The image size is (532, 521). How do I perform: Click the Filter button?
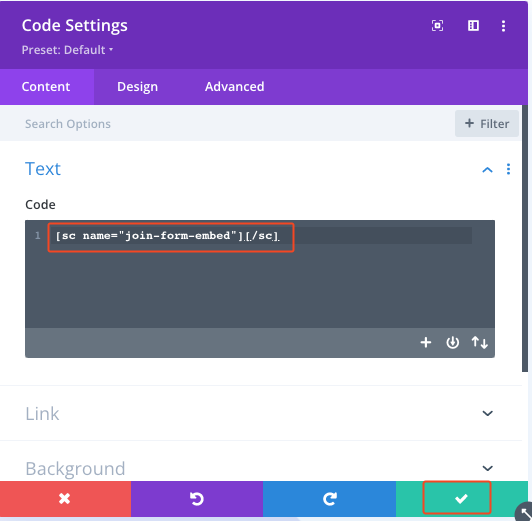487,124
